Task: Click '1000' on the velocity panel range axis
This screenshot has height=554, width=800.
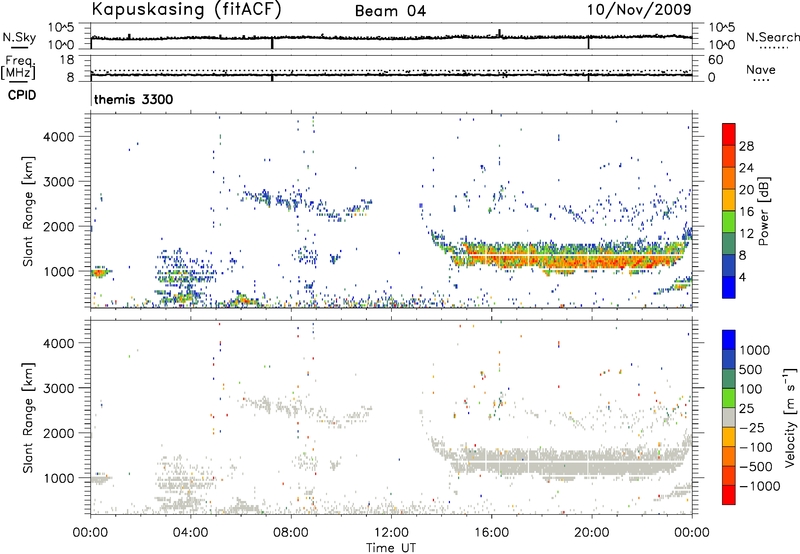Action: tap(59, 478)
